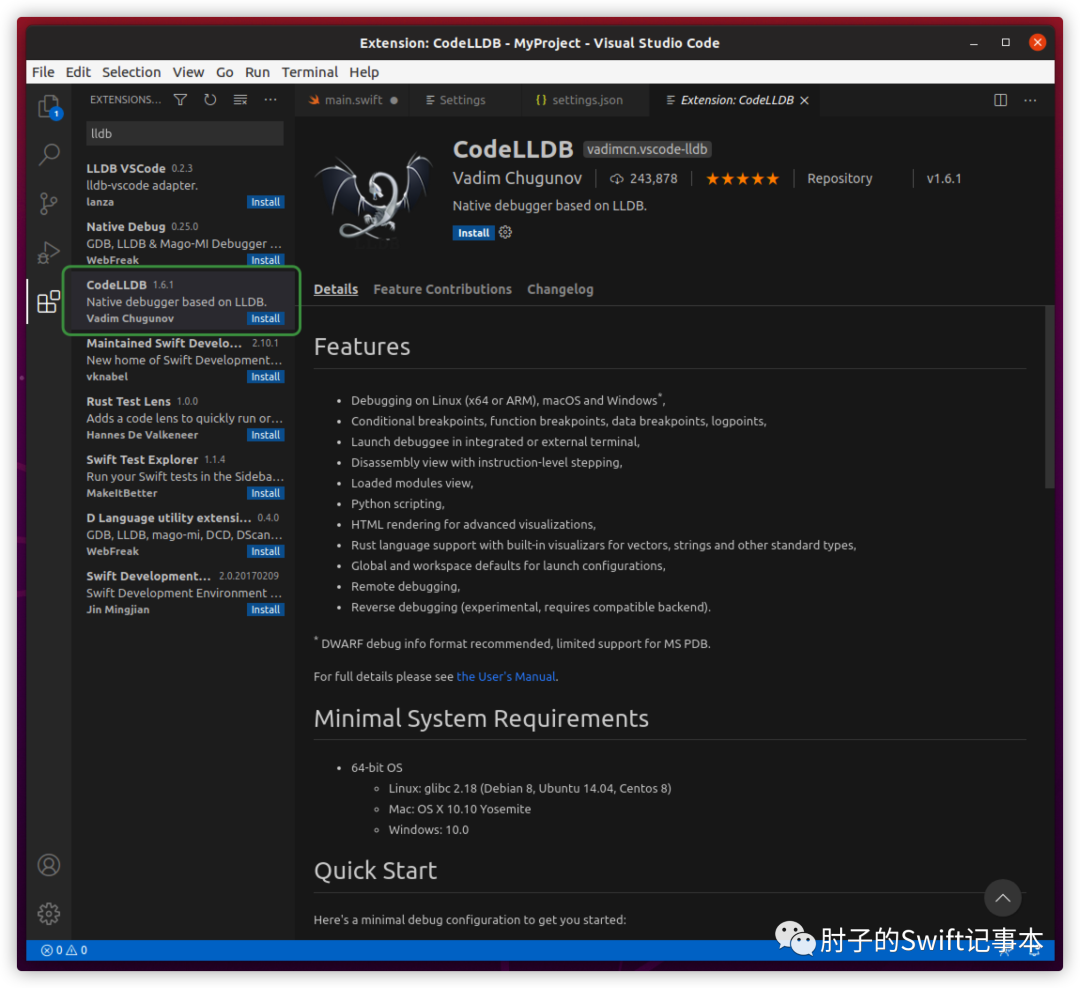Open Extensions views and more actions menu
Screen dimensions: 1080x988
(271, 100)
